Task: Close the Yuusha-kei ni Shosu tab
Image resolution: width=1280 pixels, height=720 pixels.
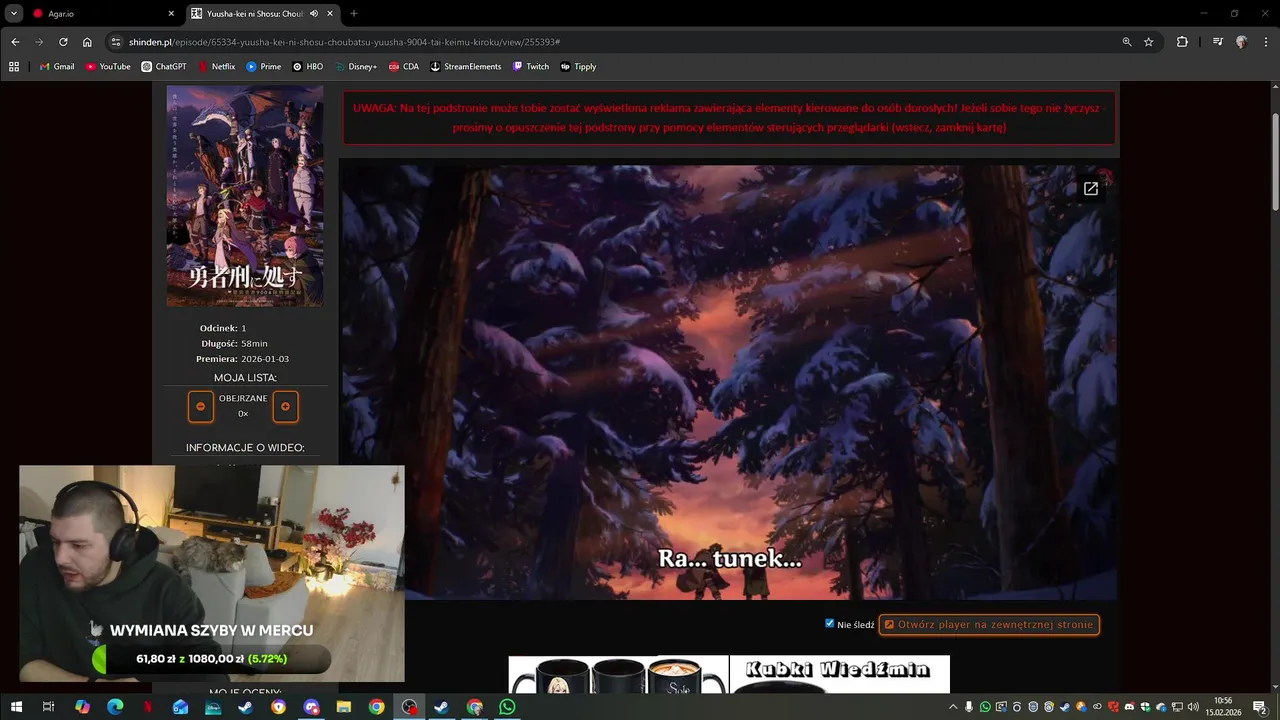Action: [x=330, y=14]
